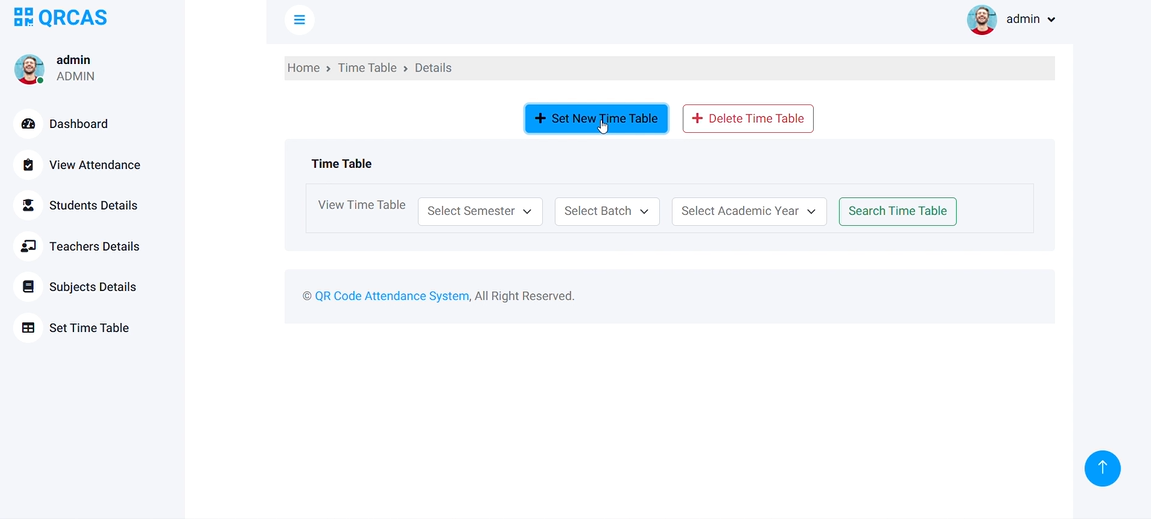Click the admin avatar in the sidebar
Viewport: 1151px width, 520px height.
[29, 69]
